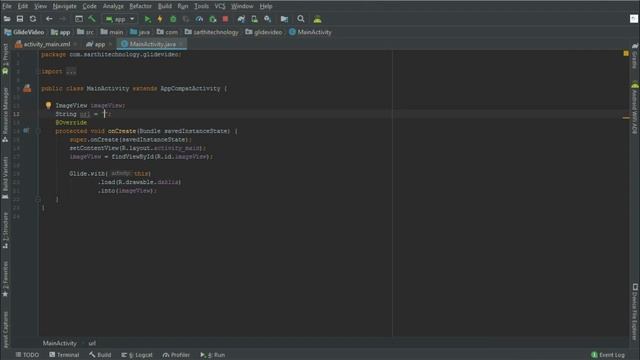Navigate back with the left arrow

point(49,19)
